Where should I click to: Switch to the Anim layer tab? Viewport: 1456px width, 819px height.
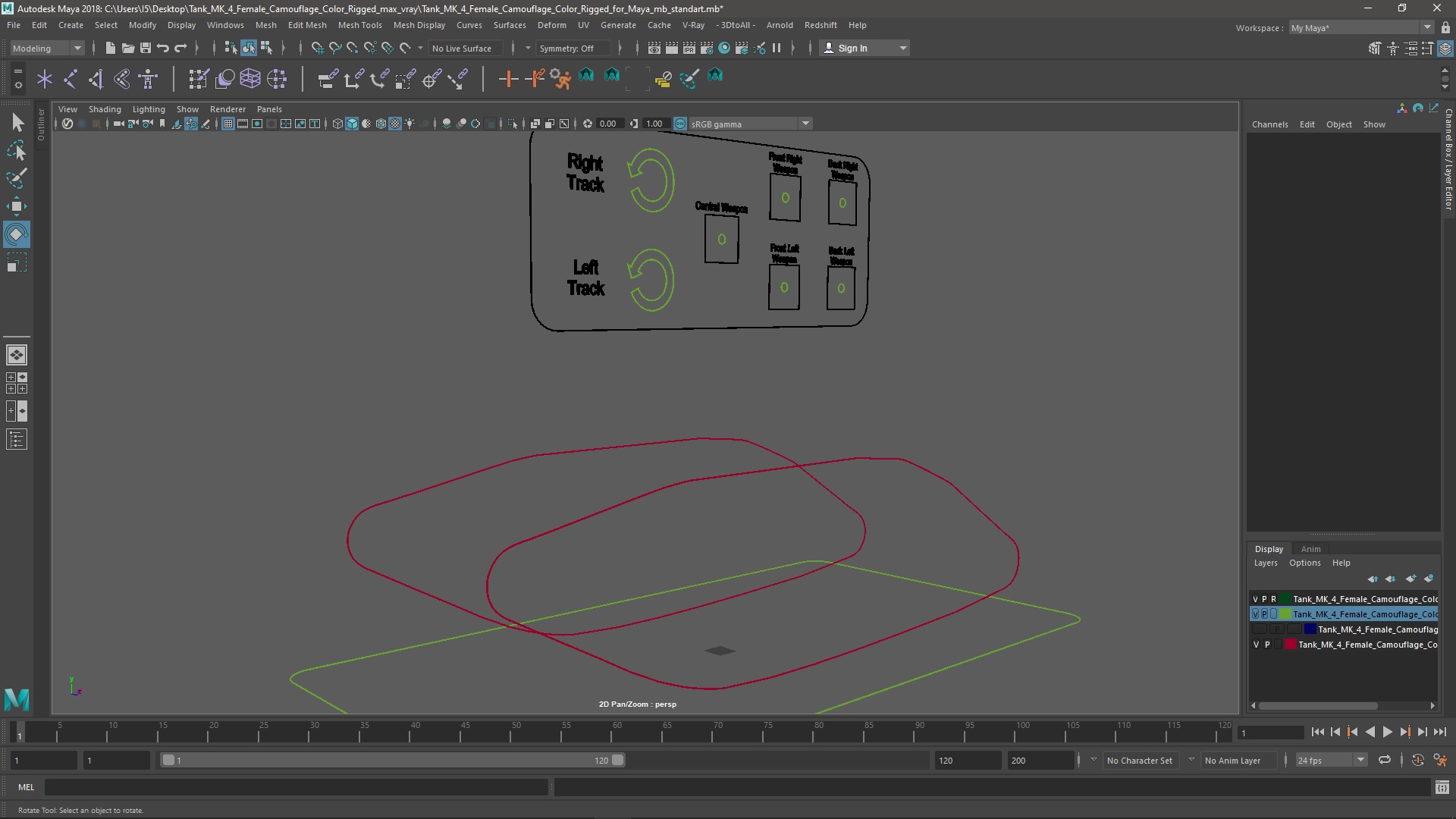pos(1310,549)
